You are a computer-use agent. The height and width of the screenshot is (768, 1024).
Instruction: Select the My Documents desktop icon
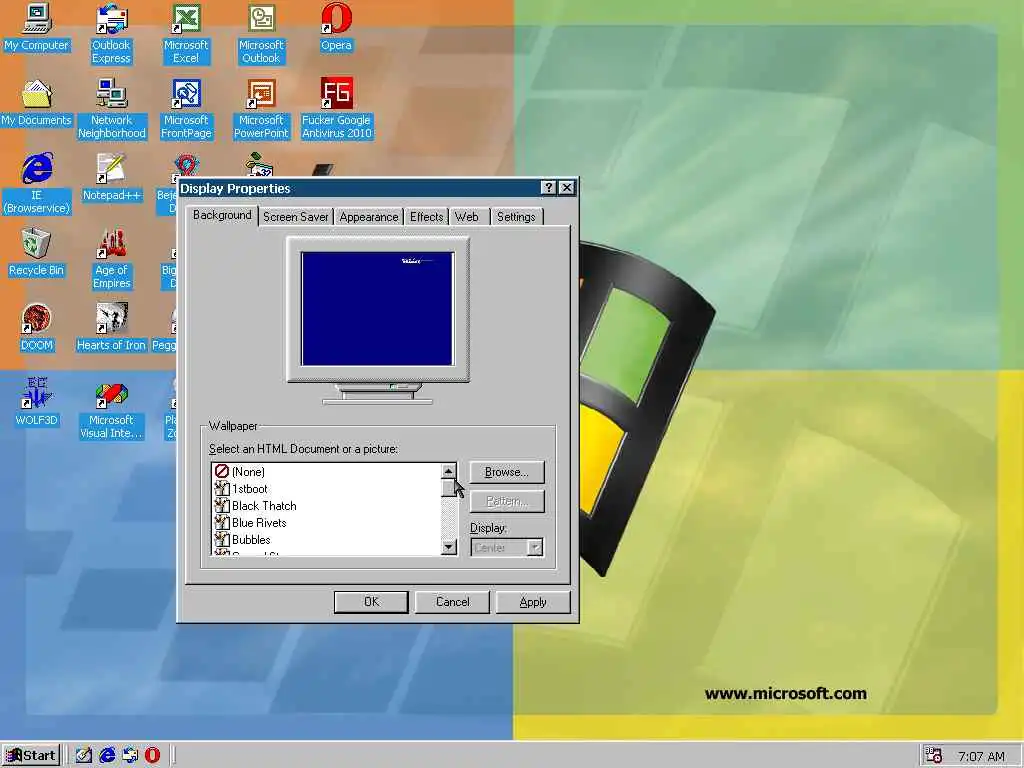point(36,103)
